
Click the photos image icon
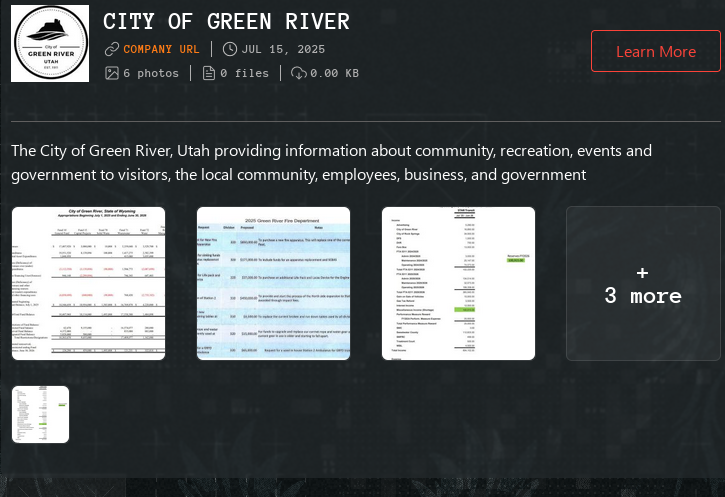pos(112,73)
